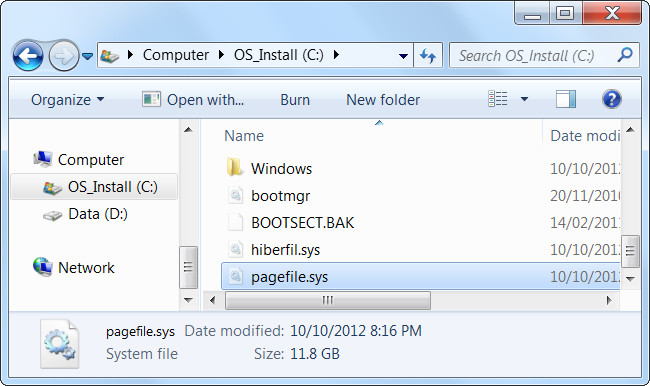Click the bootmgr file icon
Screen dimensions: 650x386
[235, 195]
